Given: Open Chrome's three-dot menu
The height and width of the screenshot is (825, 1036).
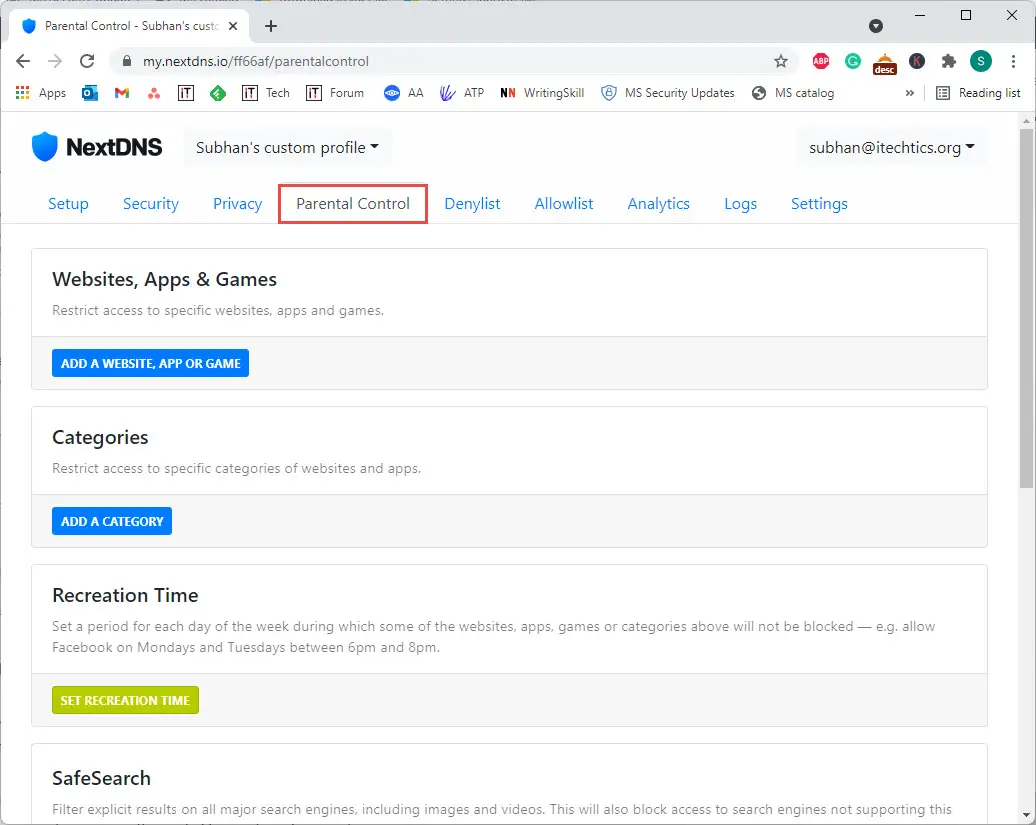Looking at the screenshot, I should (x=1013, y=61).
